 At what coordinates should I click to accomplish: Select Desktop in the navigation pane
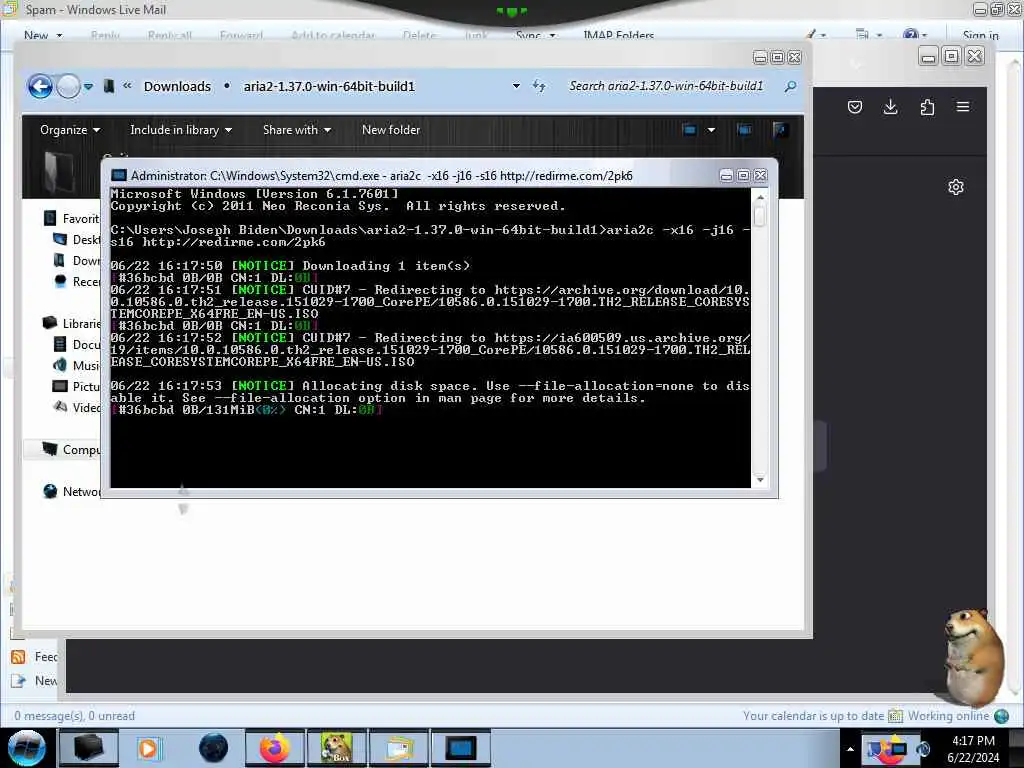(76, 240)
